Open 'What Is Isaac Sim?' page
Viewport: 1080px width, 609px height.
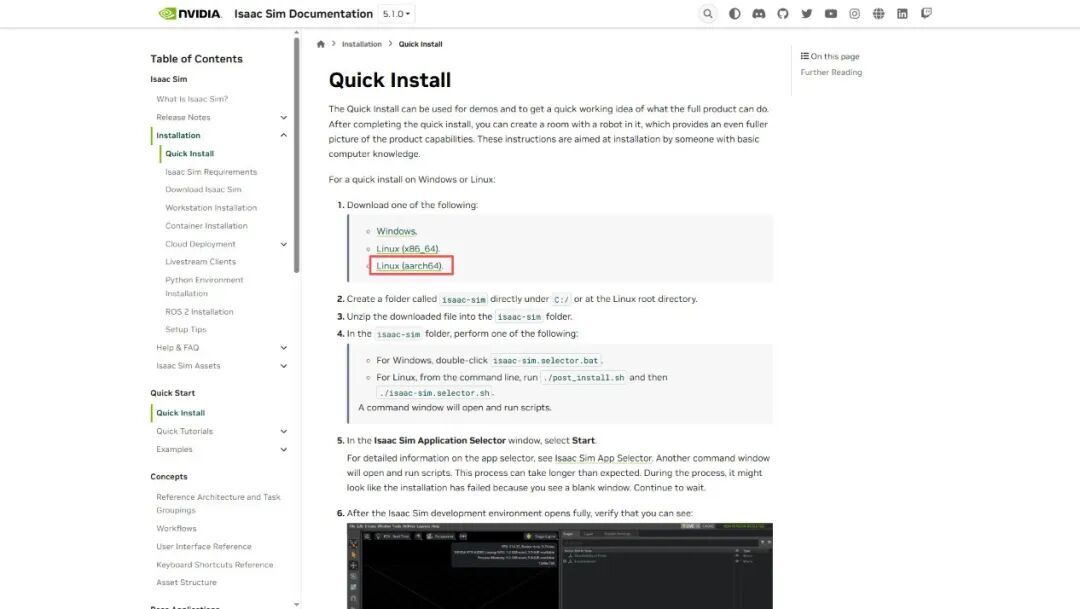coord(191,99)
